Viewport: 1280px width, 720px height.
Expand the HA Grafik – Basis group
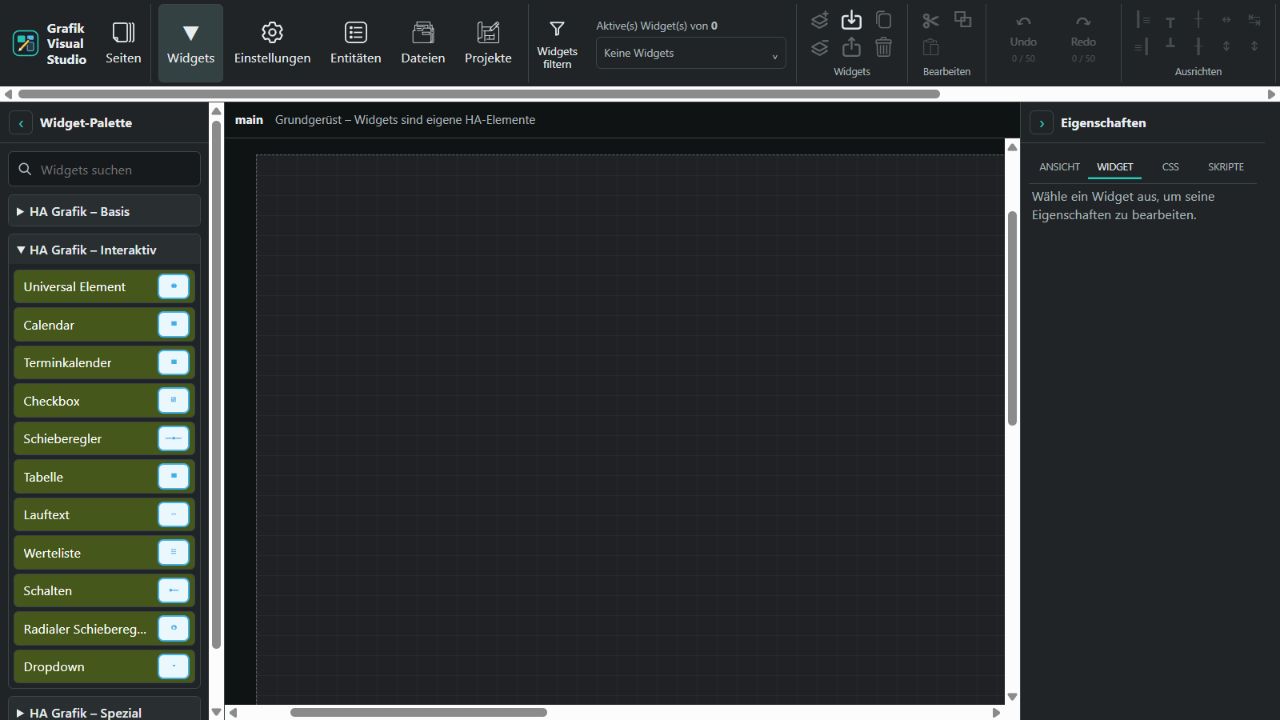105,211
